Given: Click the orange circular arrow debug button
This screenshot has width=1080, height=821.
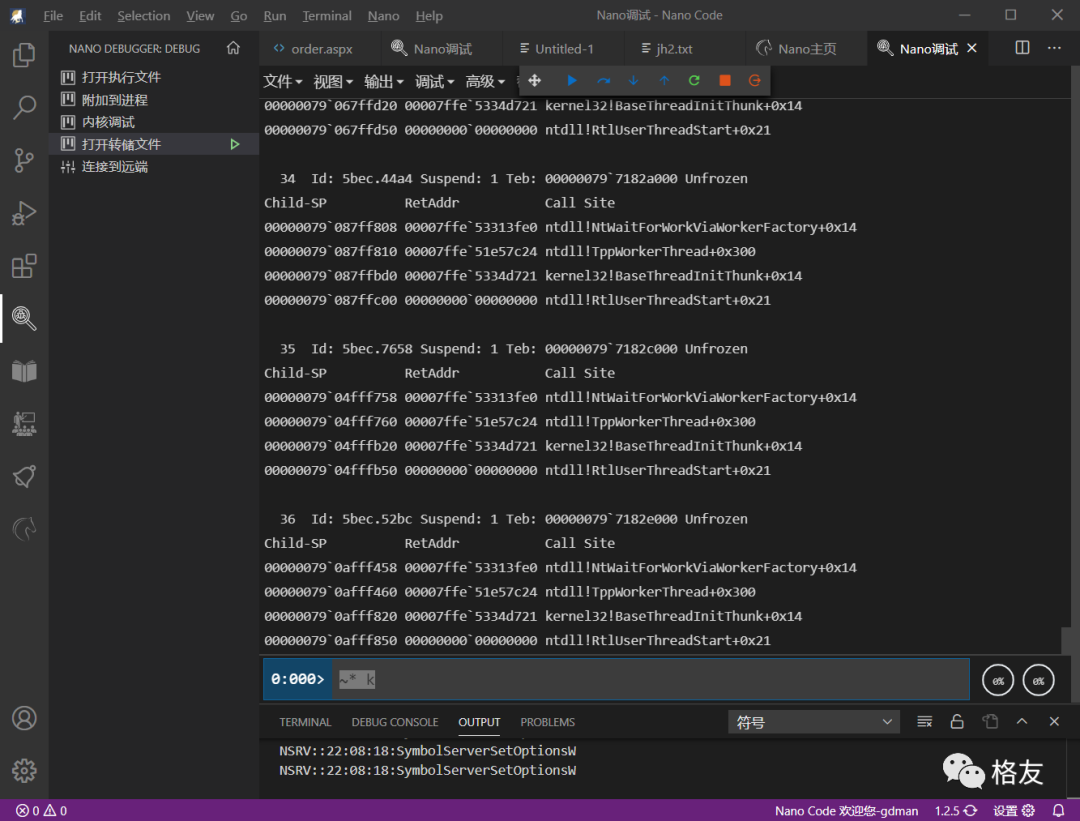Looking at the screenshot, I should [x=755, y=81].
